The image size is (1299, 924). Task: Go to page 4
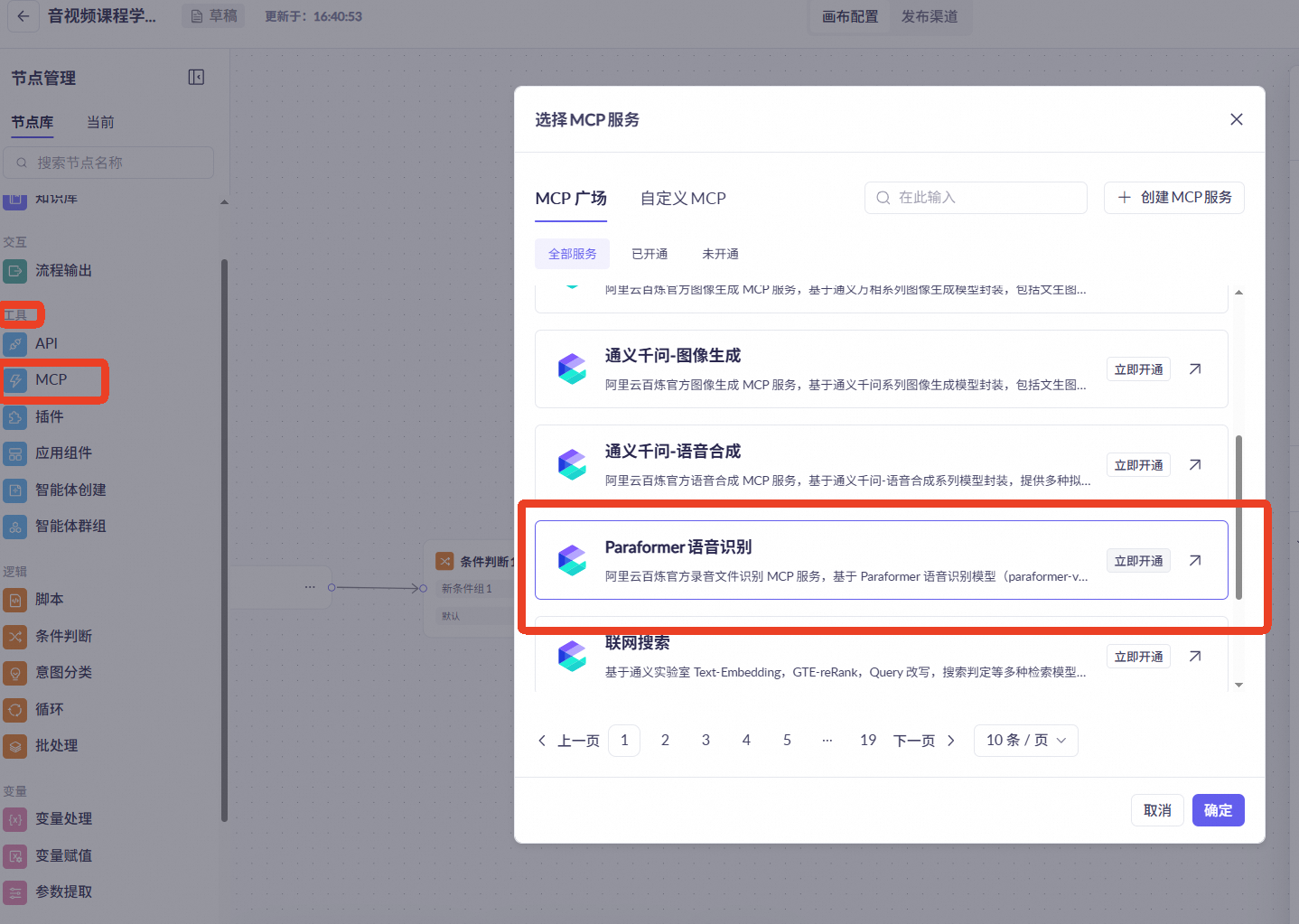[746, 741]
